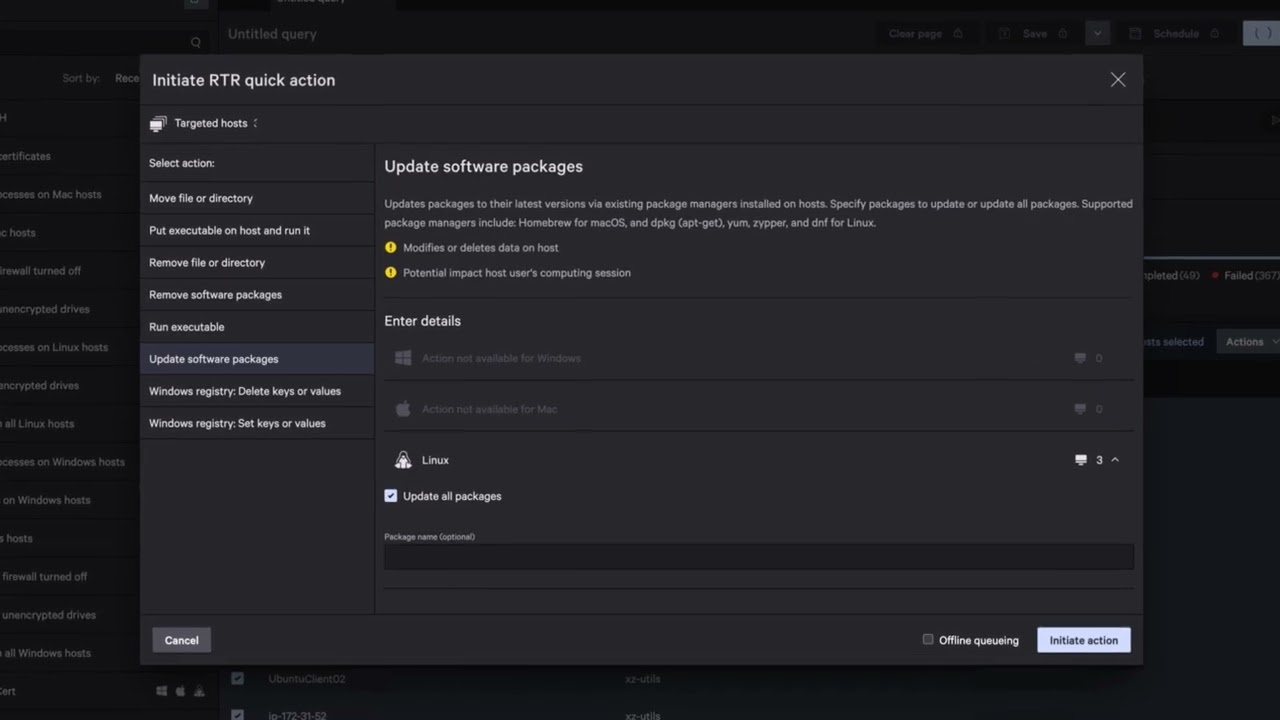
Task: Click the Linux section label
Action: click(x=435, y=460)
